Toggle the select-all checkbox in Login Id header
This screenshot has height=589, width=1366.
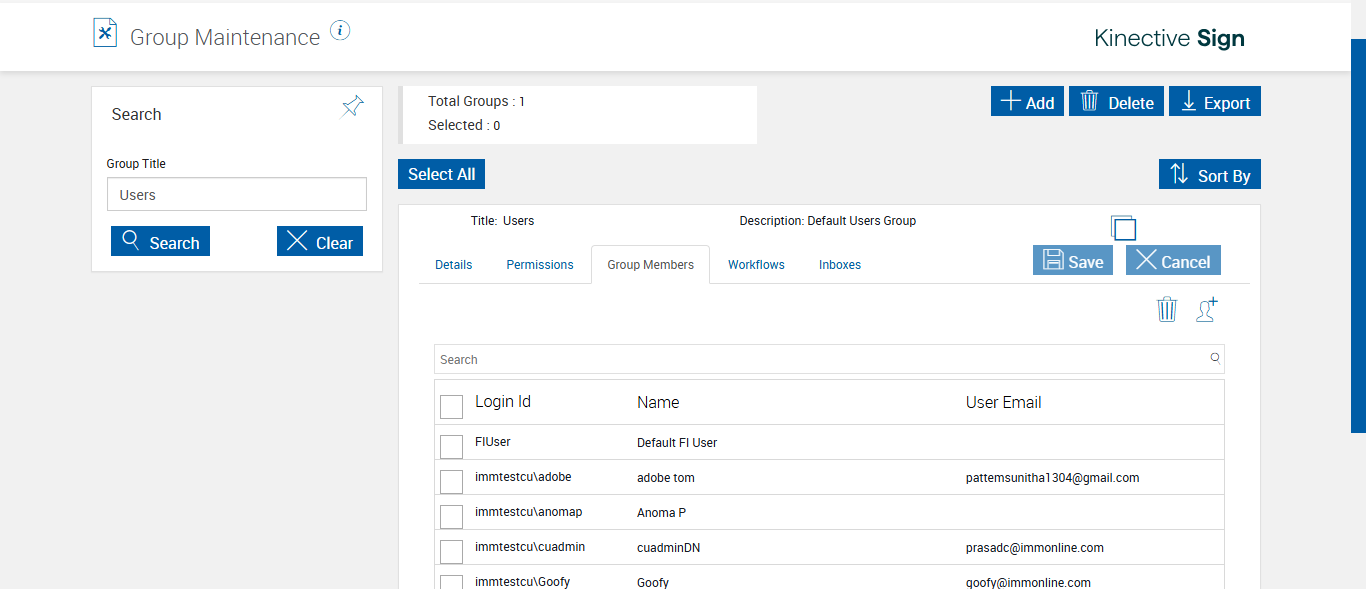(452, 406)
